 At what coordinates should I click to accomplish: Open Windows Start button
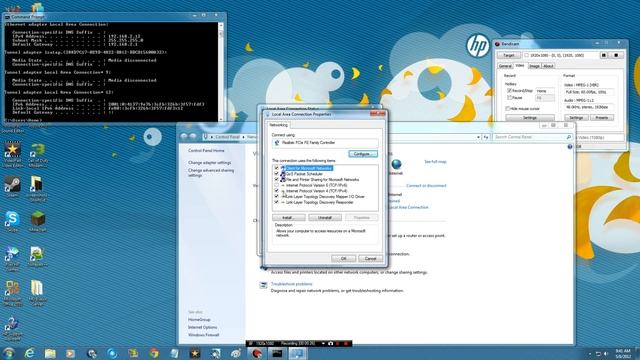tap(8, 353)
